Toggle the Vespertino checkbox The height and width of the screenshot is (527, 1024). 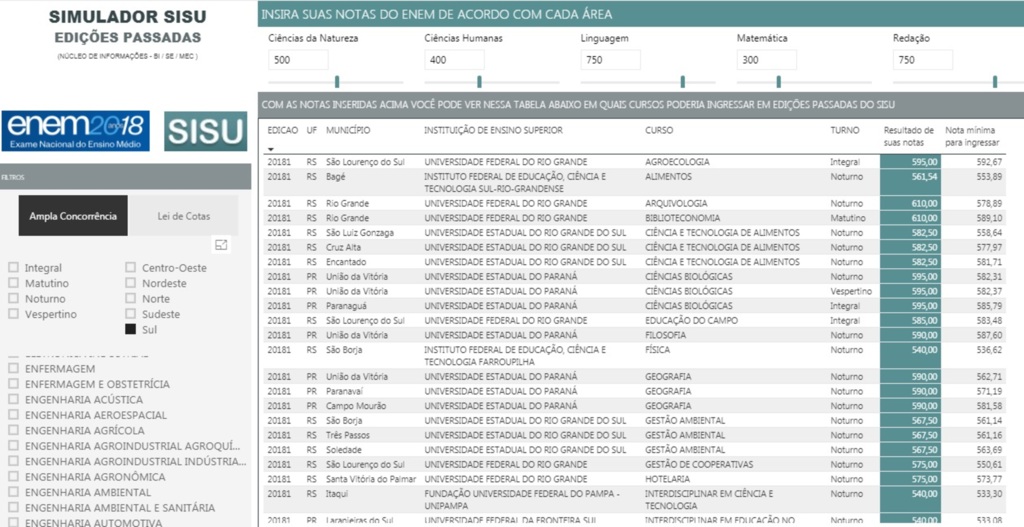click(x=13, y=314)
